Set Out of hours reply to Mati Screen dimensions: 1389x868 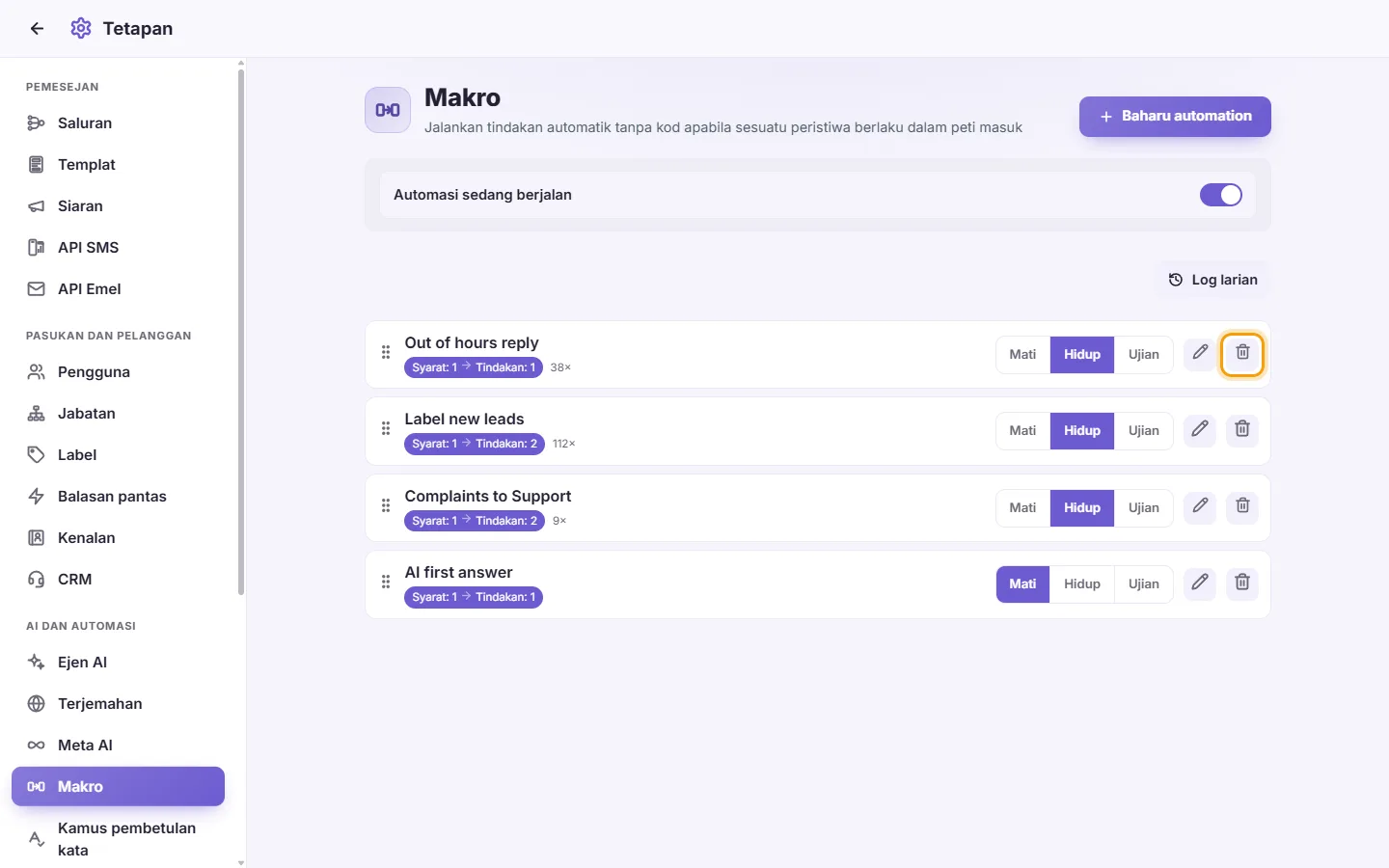click(x=1022, y=355)
